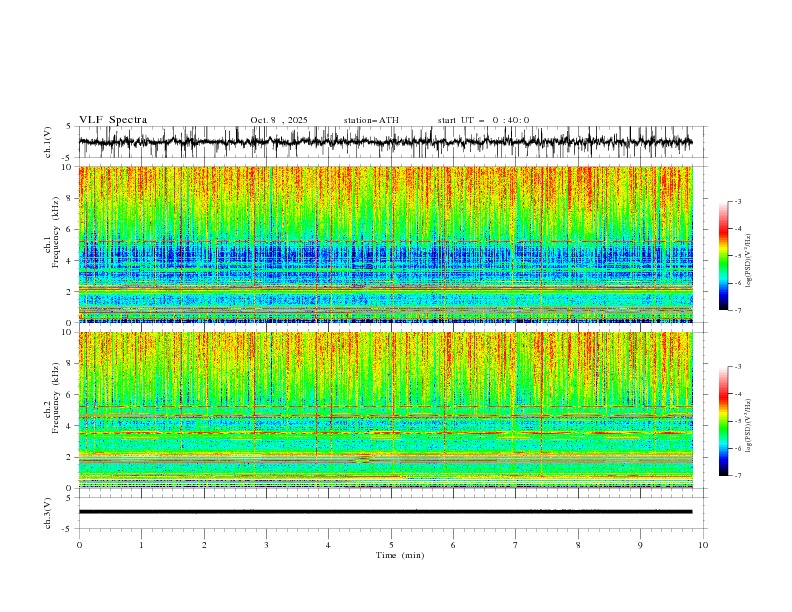Click the ch.2 "Frequency (kHz)" axis label

pos(55,397)
